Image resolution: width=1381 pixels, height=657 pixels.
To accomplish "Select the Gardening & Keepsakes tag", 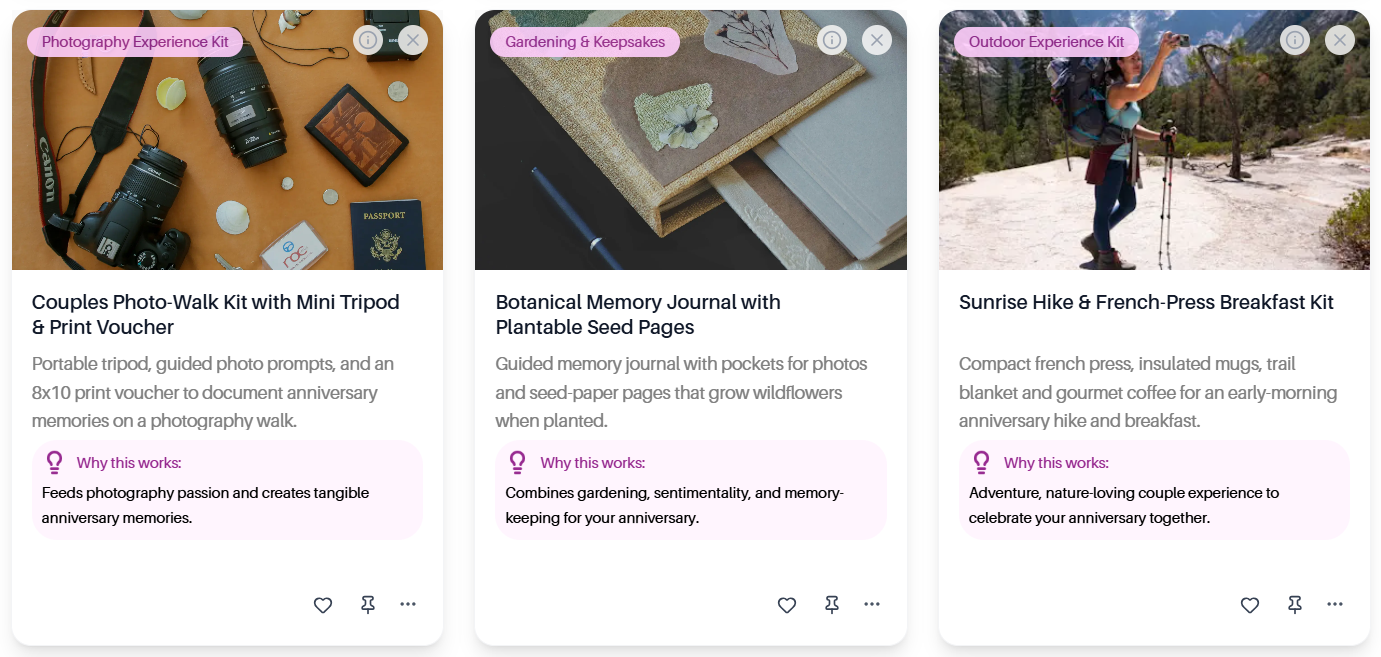I will 585,42.
